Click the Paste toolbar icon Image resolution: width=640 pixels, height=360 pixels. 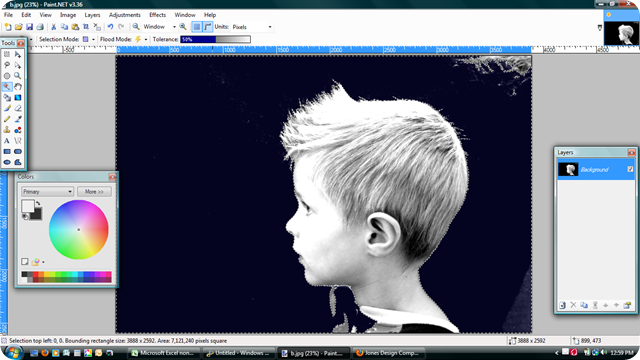click(75, 27)
